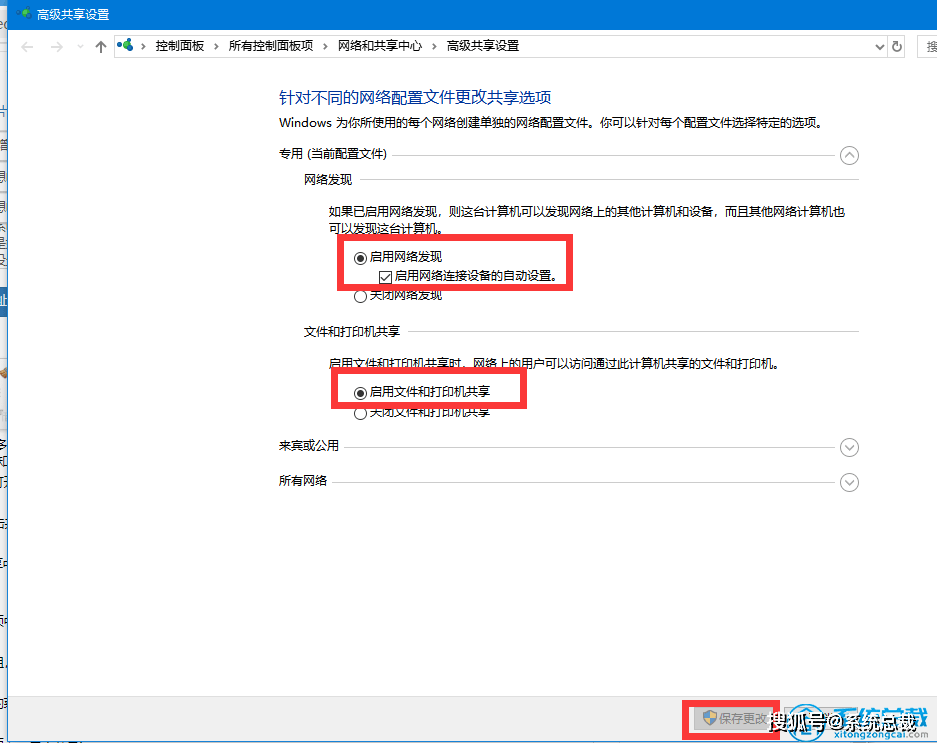
Task: Expand the 所有网络 profile section
Action: [849, 482]
